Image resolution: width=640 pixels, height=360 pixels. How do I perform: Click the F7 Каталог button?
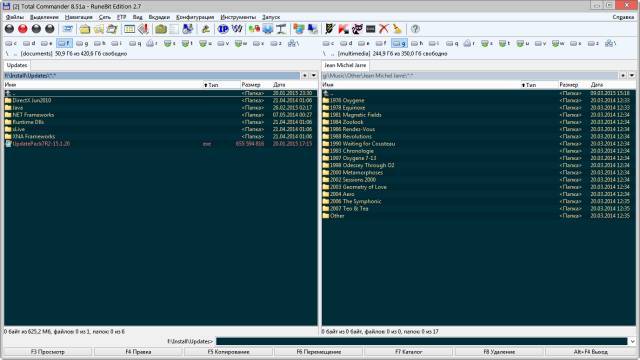pyautogui.click(x=409, y=352)
